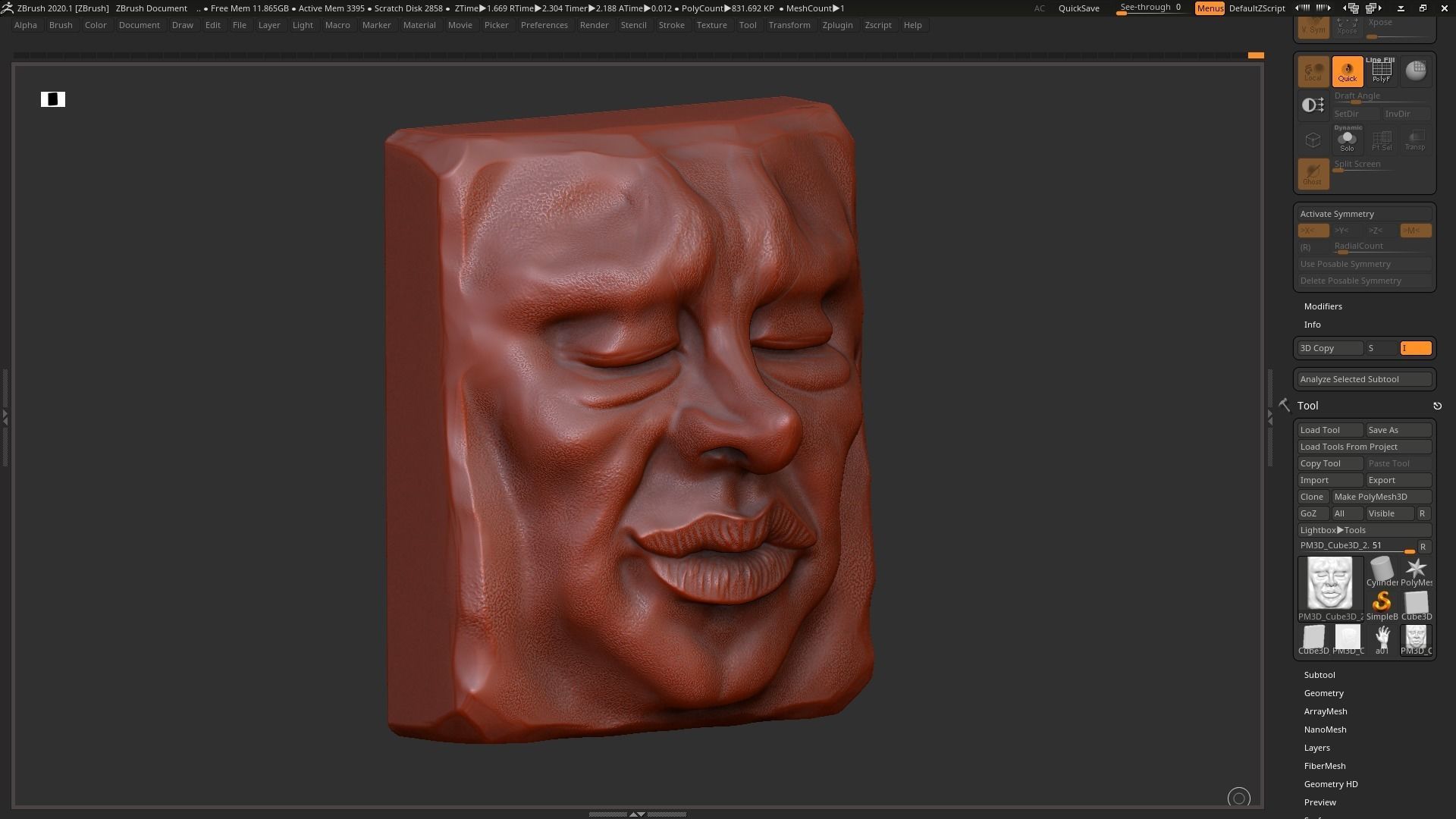Screen dimensions: 1456x819
Task: Click the Save As button
Action: point(1398,430)
